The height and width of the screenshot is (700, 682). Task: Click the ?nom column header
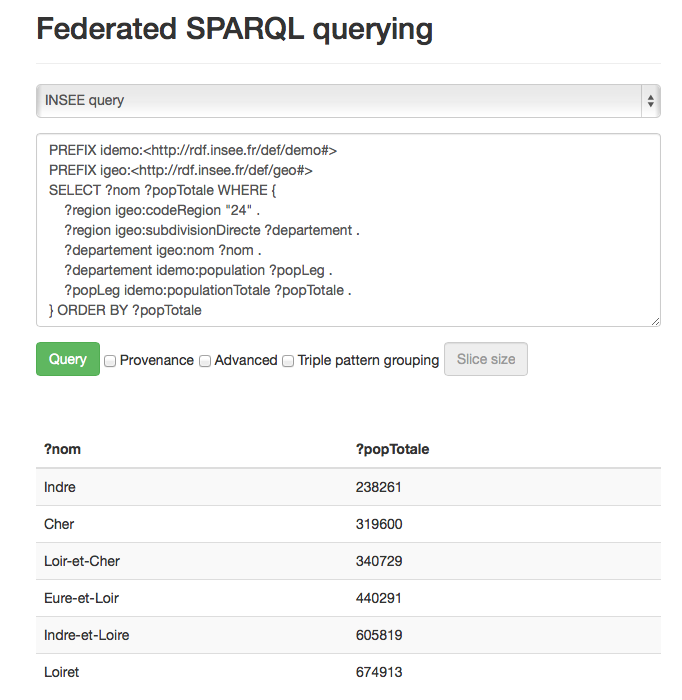click(62, 449)
